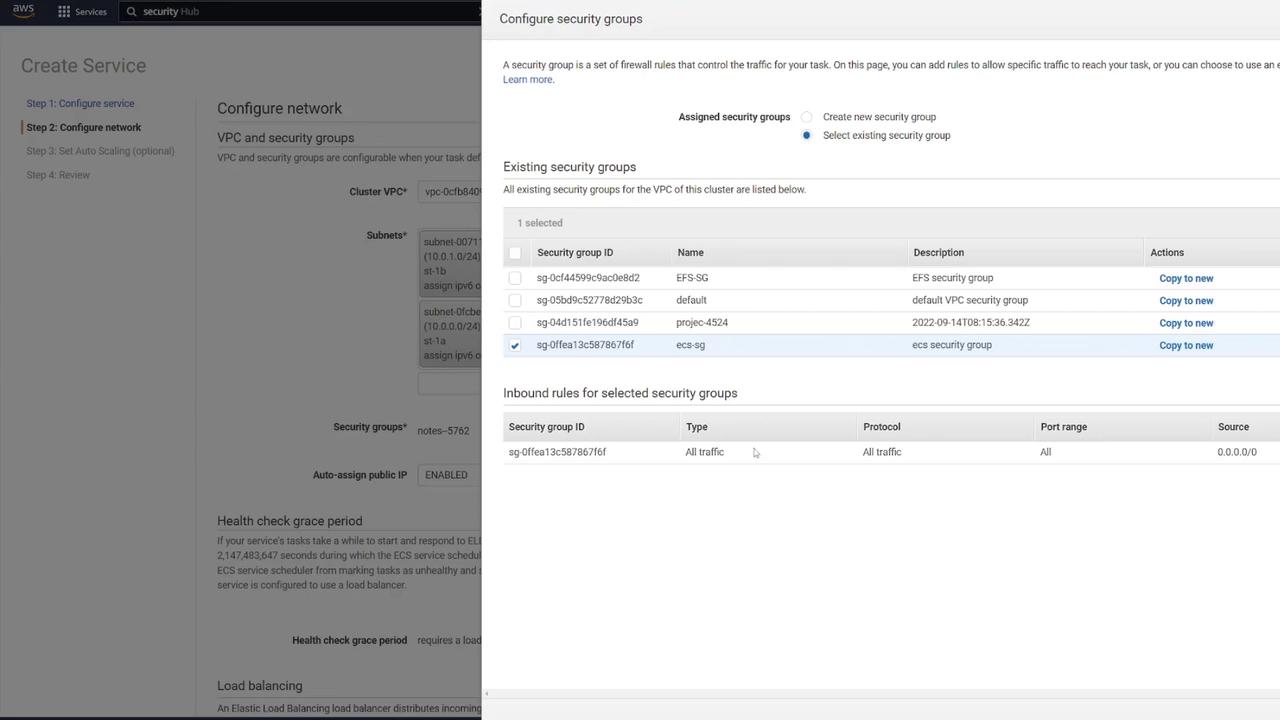The image size is (1280, 720).
Task: Choose Select existing security group radio
Action: pyautogui.click(x=807, y=135)
